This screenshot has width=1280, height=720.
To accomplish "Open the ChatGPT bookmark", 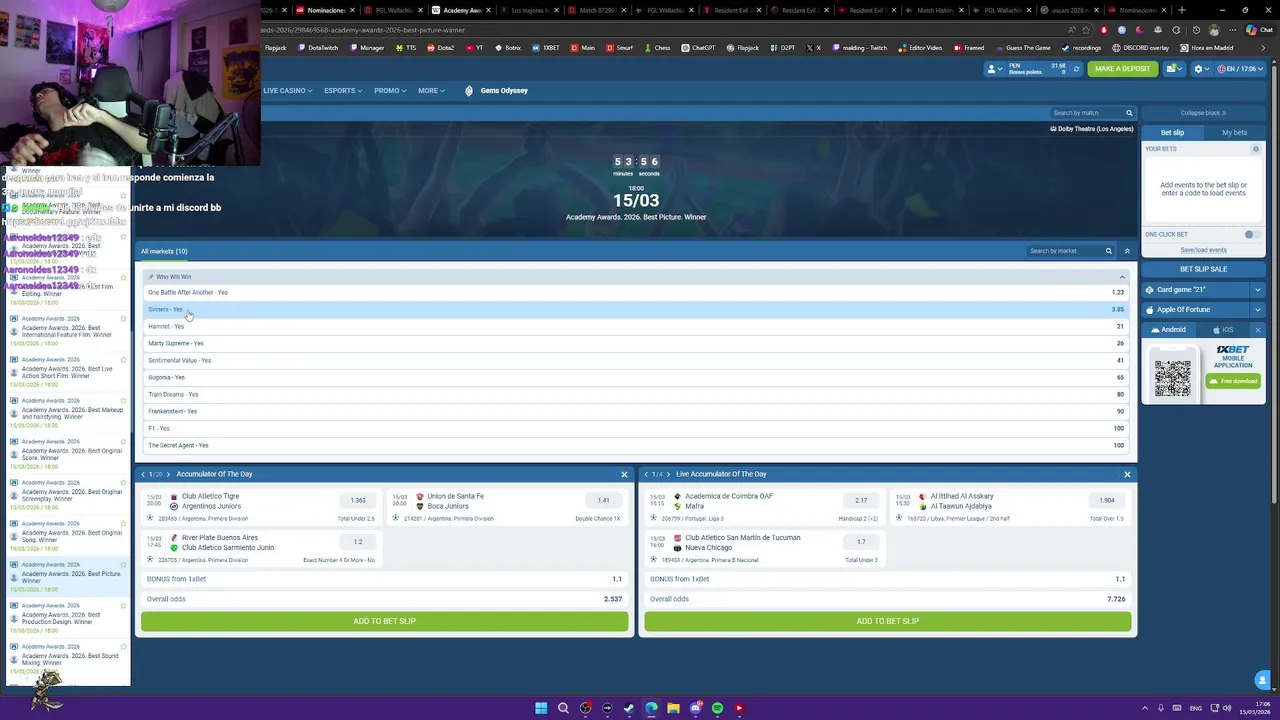I will point(698,48).
